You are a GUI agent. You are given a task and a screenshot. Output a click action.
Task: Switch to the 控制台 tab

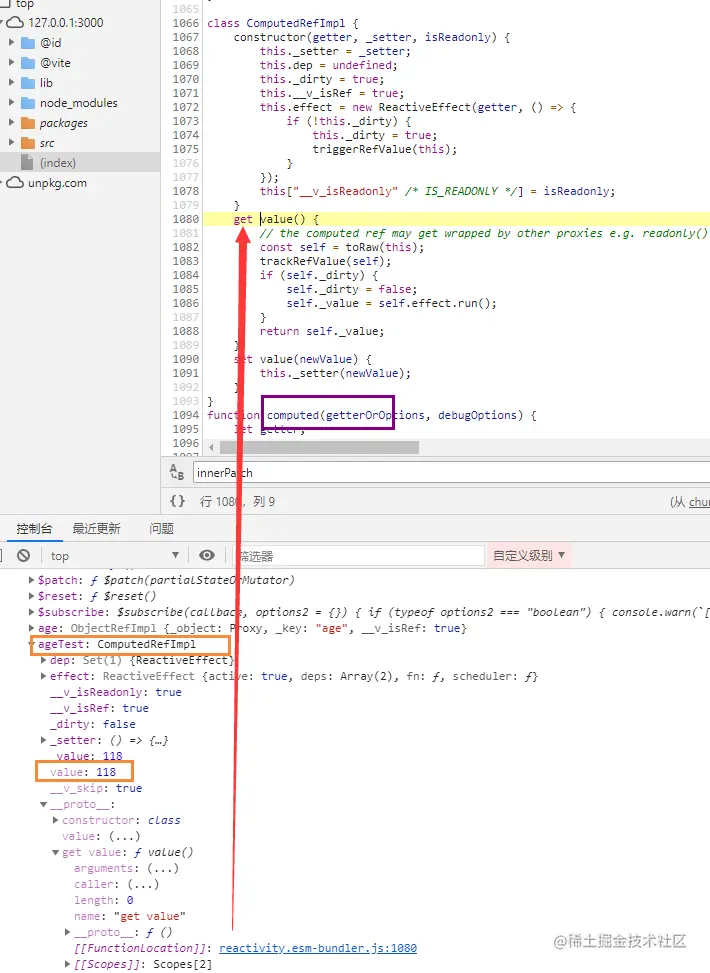[34, 528]
